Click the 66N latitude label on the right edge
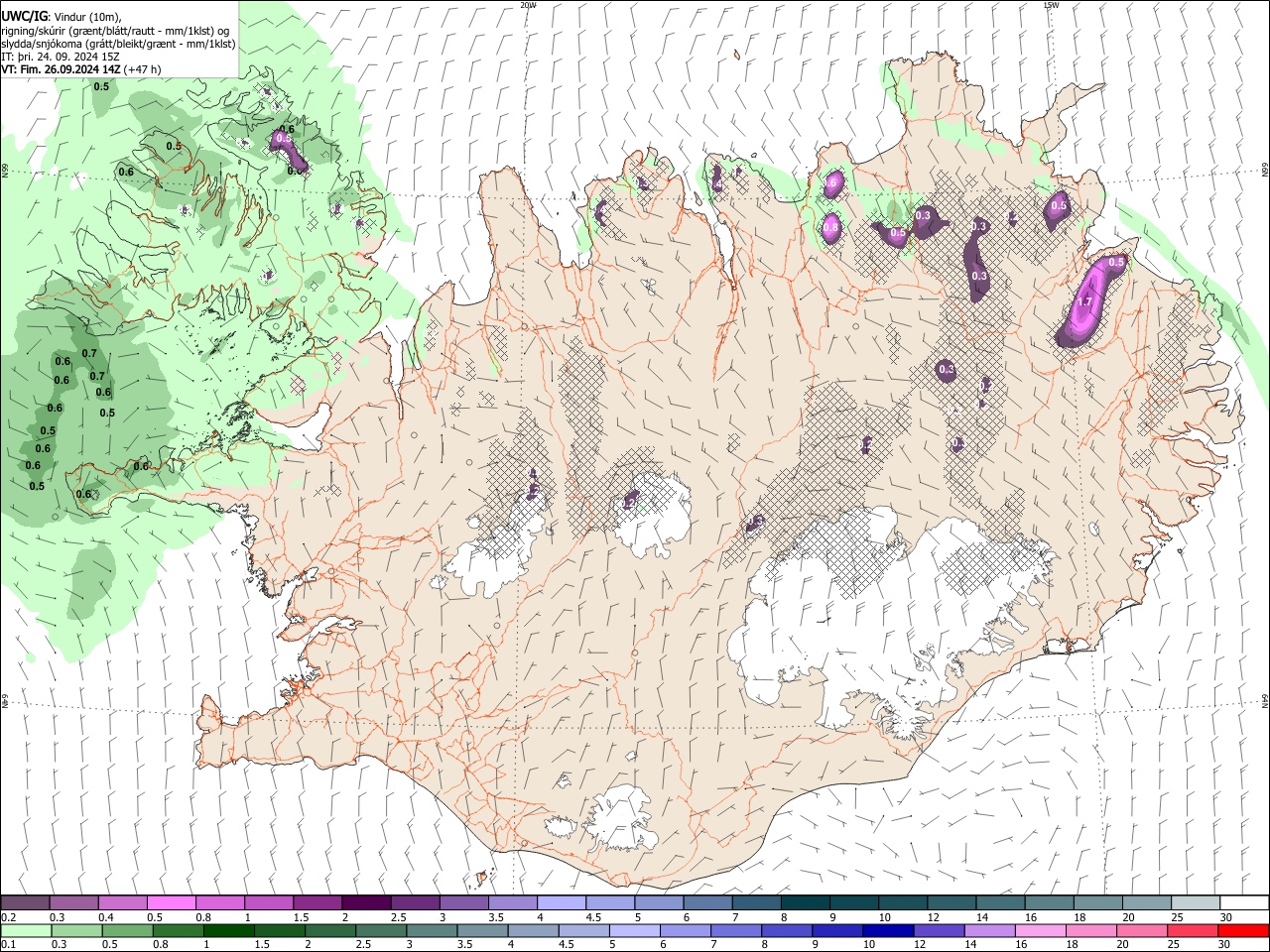1270x952 pixels. [1264, 171]
